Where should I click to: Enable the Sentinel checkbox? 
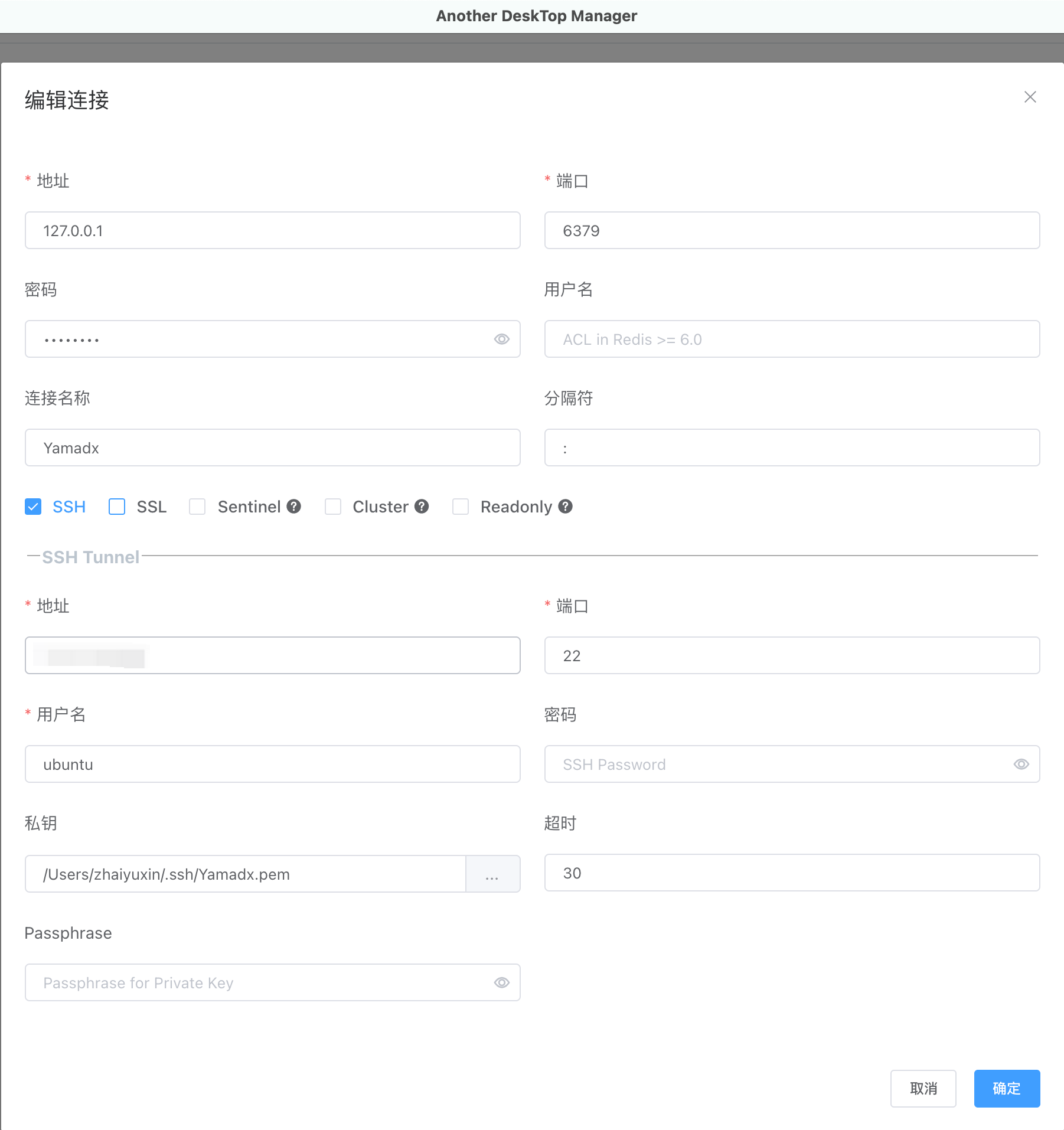197,507
